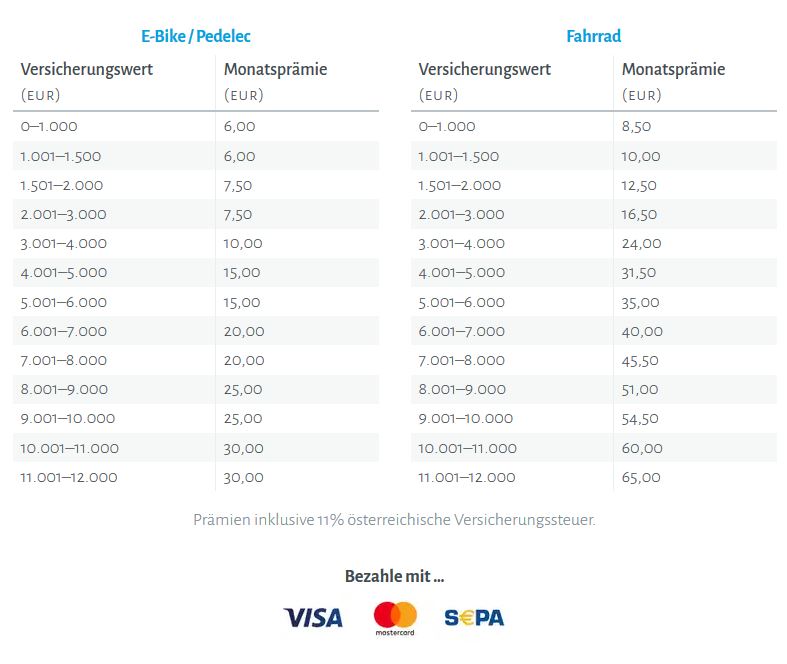Click the 24,00 premium in Fahrrad table
787x664 pixels.
pyautogui.click(x=641, y=243)
